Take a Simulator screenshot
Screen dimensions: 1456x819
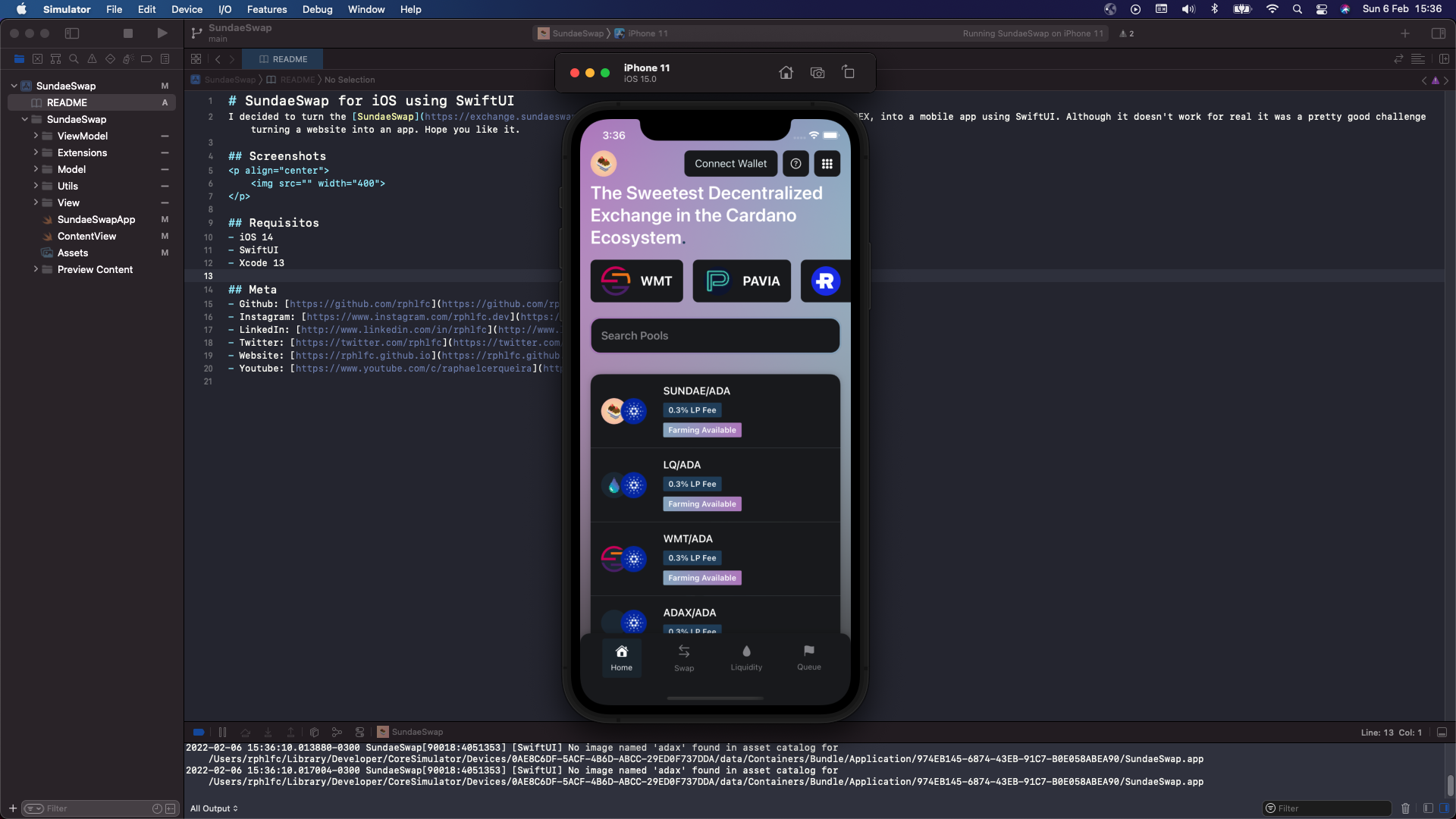click(x=817, y=73)
